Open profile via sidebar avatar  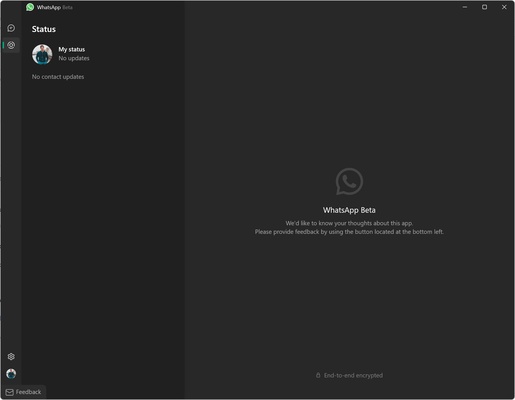coord(11,374)
